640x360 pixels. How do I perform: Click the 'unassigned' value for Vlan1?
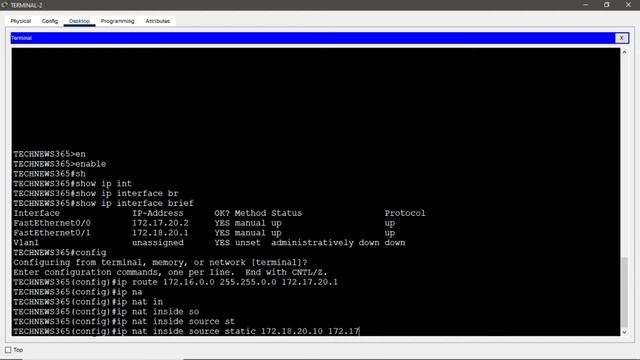158,242
